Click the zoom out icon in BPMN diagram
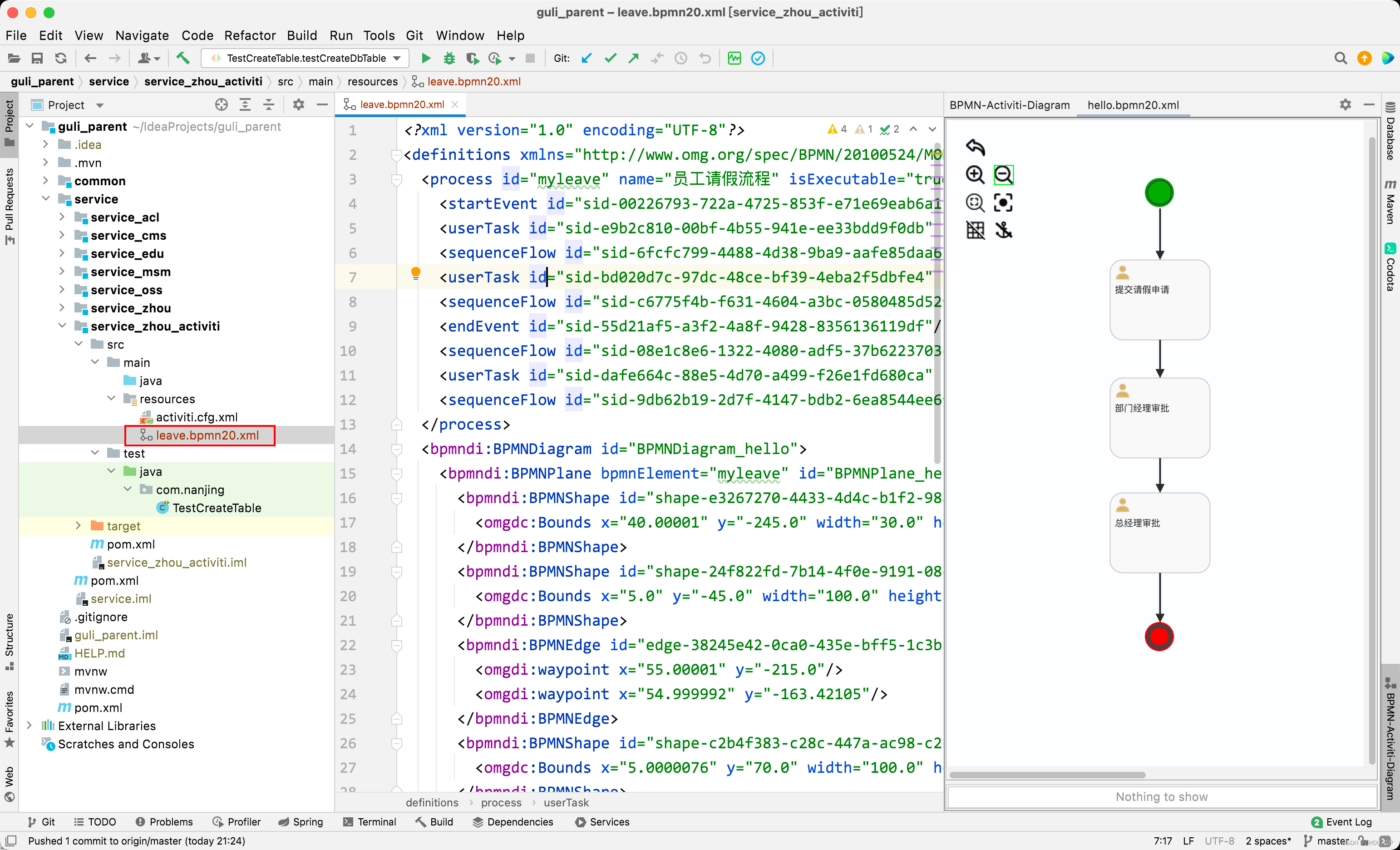1400x850 pixels. pyautogui.click(x=1003, y=174)
